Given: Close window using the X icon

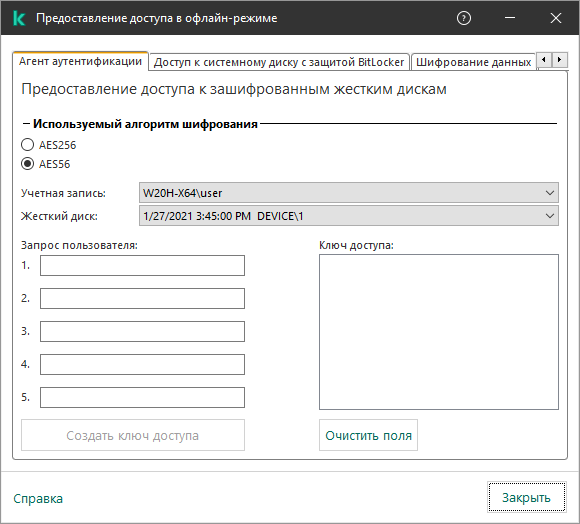Looking at the screenshot, I should point(556,18).
